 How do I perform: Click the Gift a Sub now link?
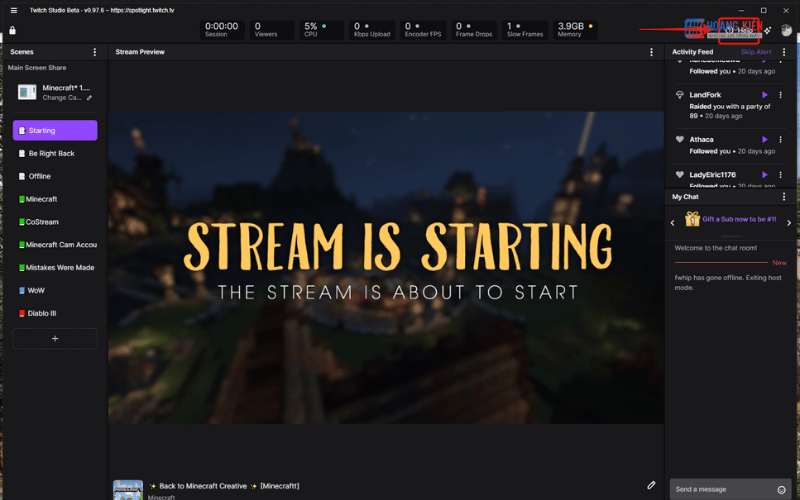click(x=739, y=219)
